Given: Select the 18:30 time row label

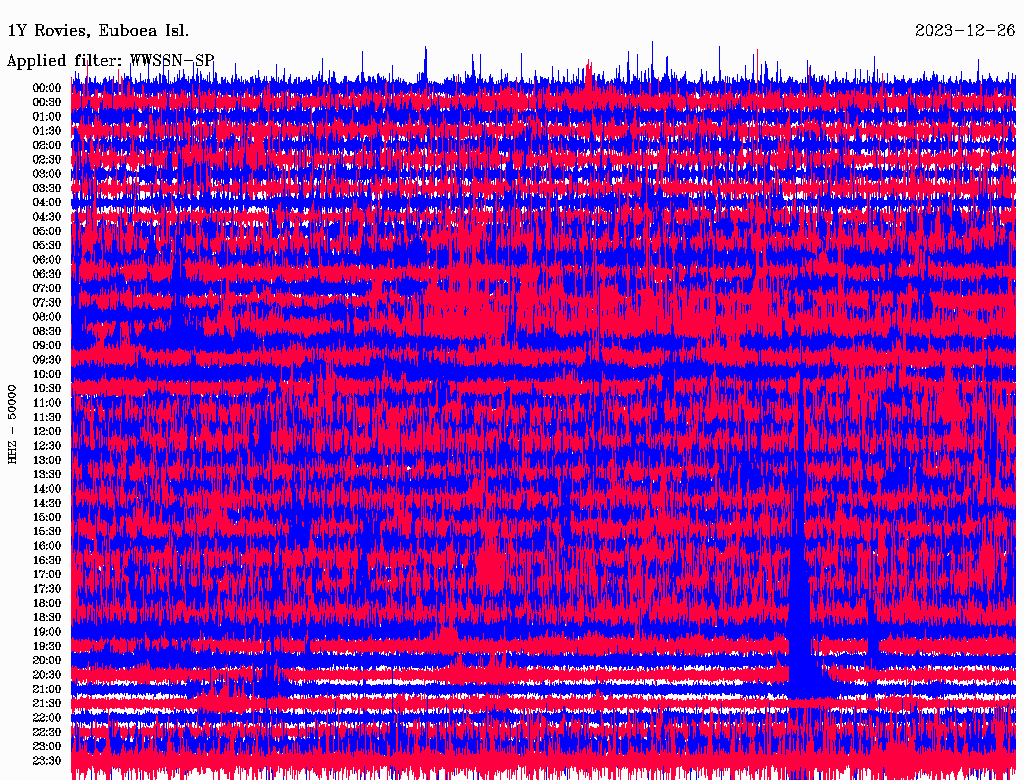Looking at the screenshot, I should click(x=47, y=618).
